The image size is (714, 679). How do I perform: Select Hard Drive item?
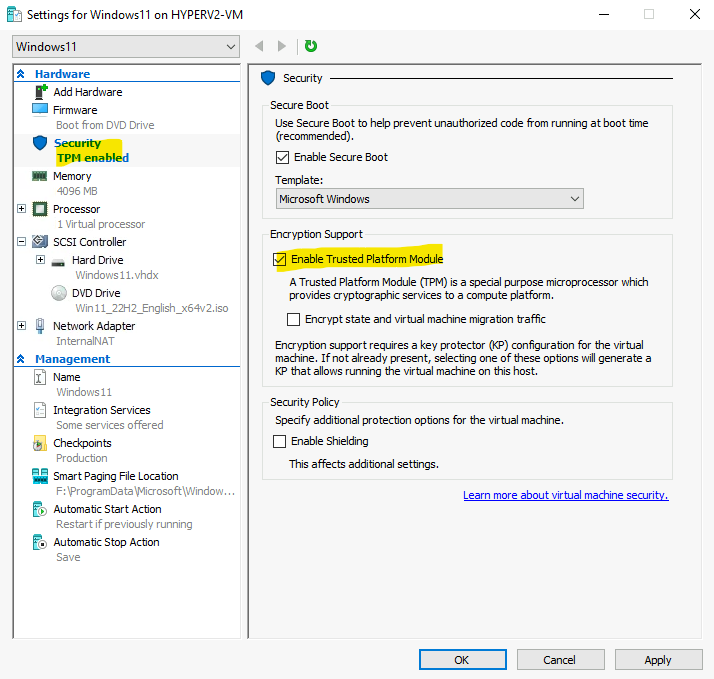tap(97, 260)
